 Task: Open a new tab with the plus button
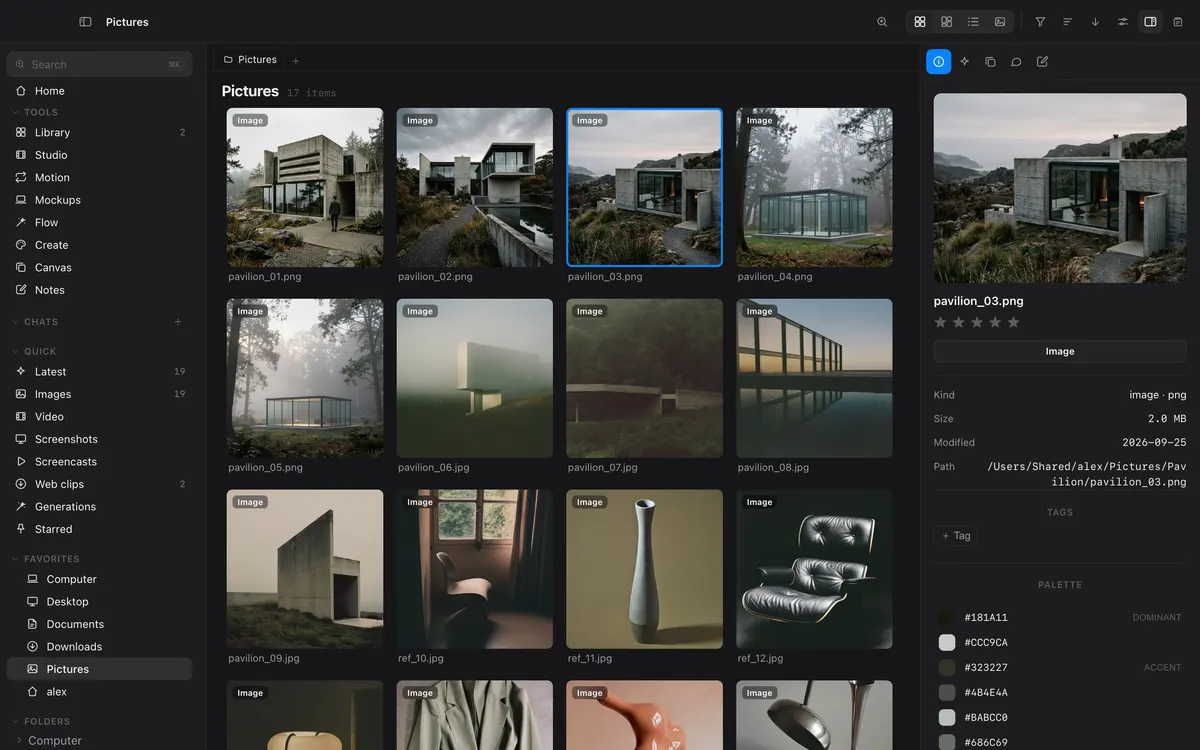[295, 61]
